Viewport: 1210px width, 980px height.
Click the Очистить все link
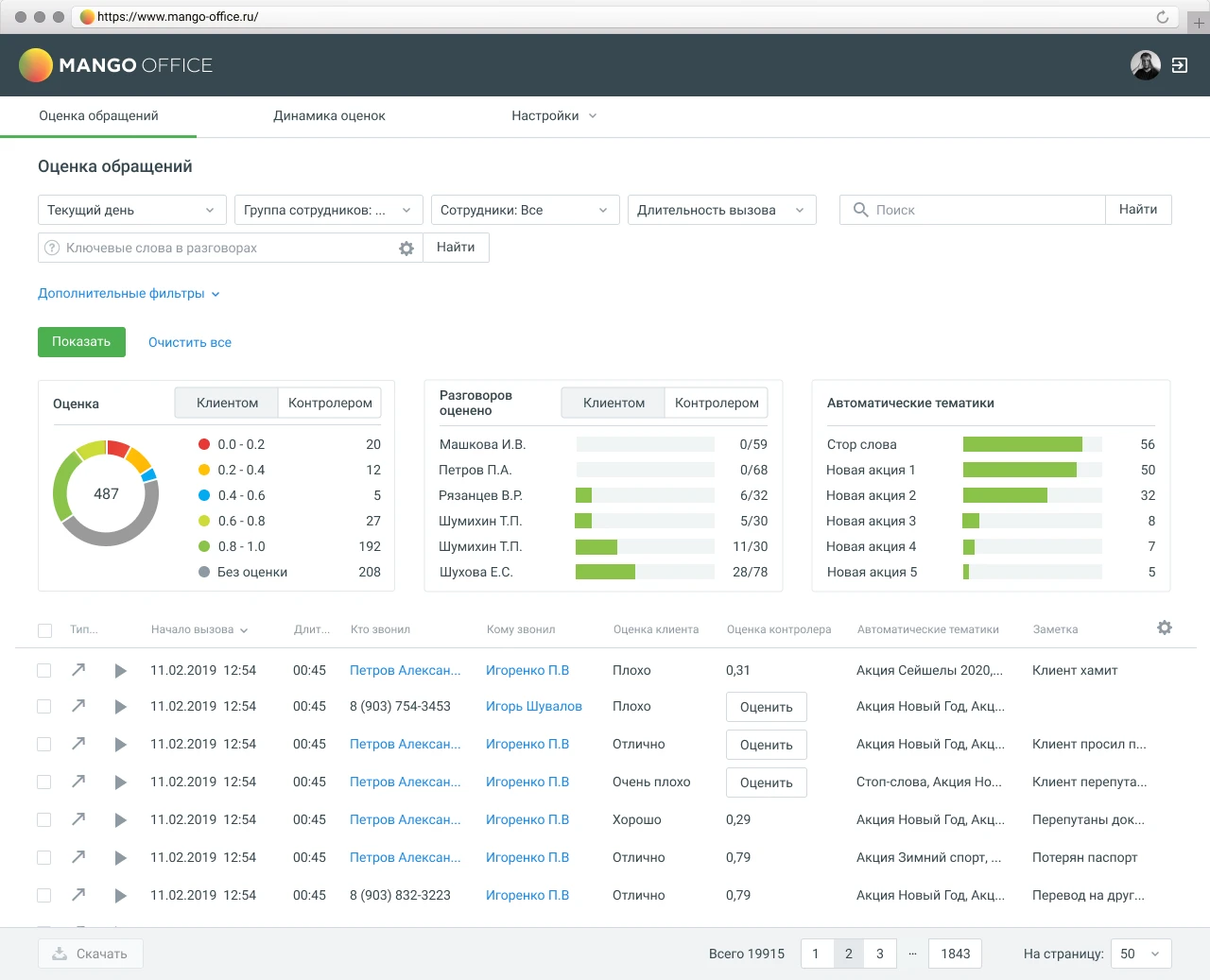pos(190,342)
